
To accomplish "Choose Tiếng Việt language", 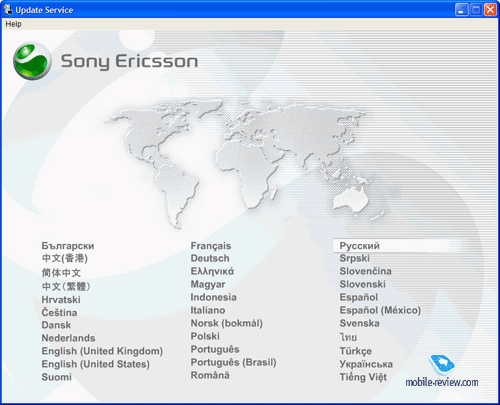I will (363, 377).
